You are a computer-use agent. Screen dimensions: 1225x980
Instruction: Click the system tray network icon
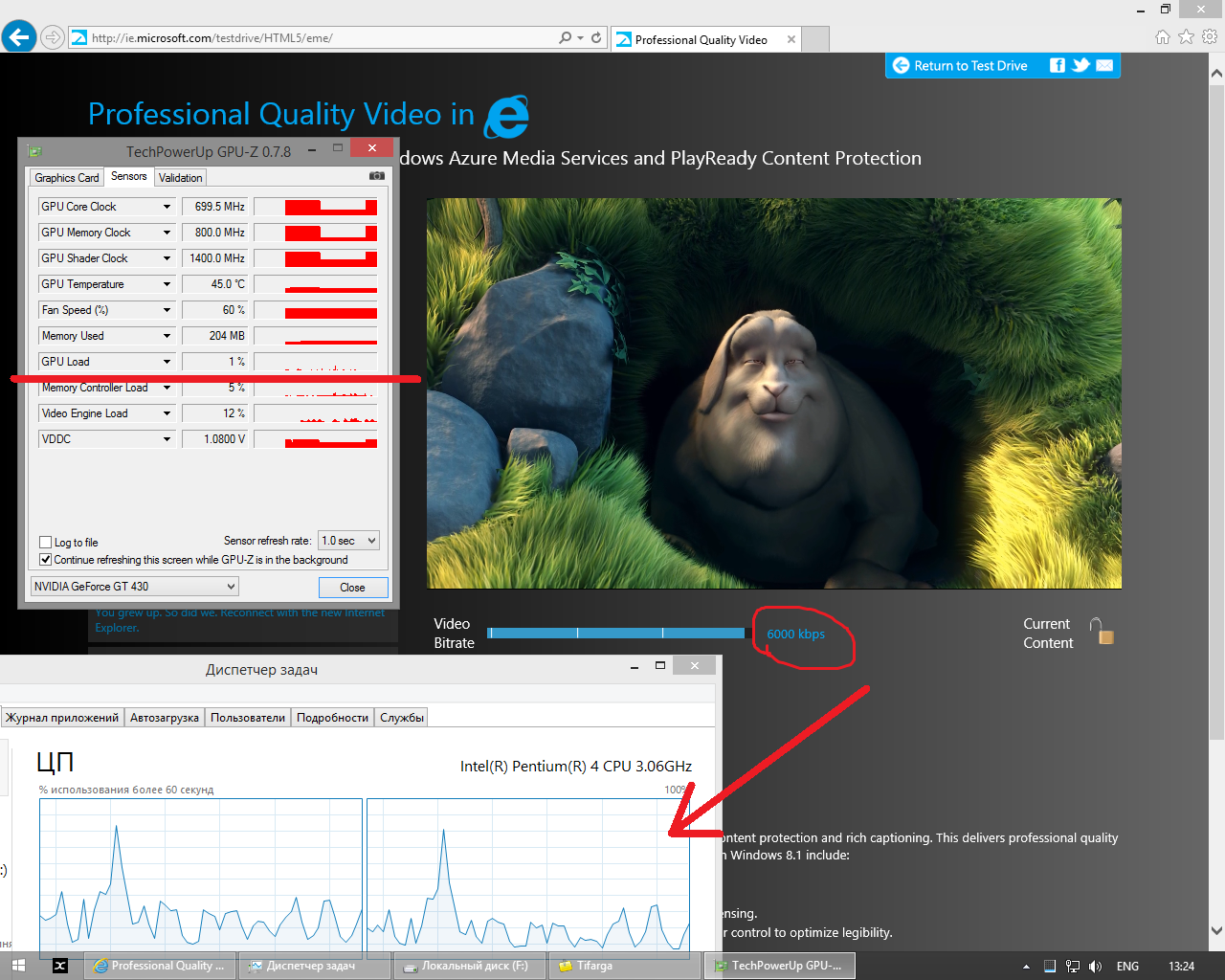coord(1073,966)
